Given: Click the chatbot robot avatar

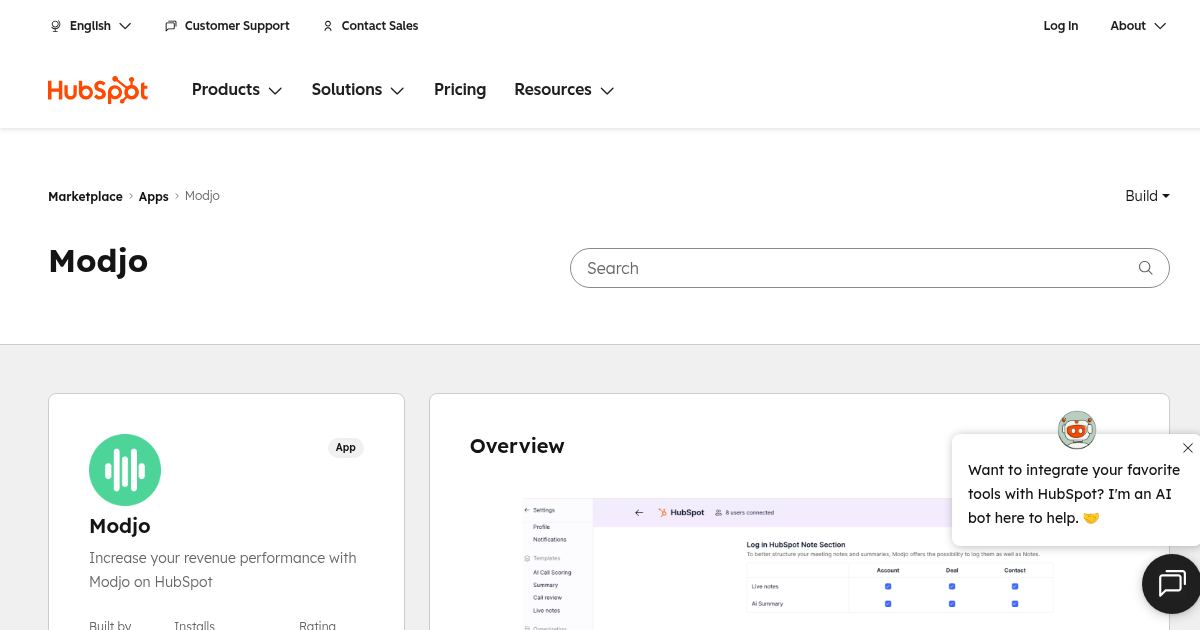Looking at the screenshot, I should (1077, 430).
